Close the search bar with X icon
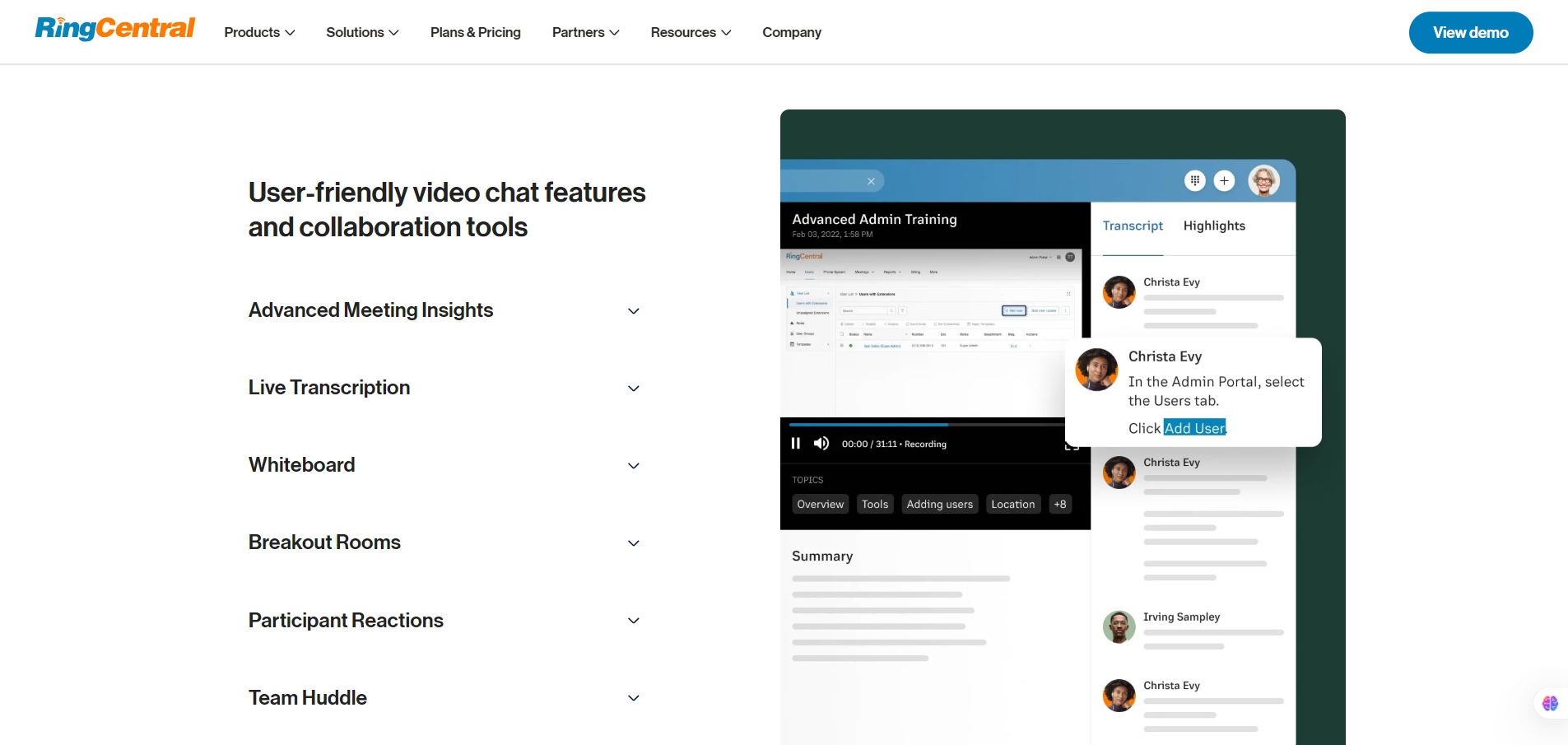 pyautogui.click(x=871, y=181)
